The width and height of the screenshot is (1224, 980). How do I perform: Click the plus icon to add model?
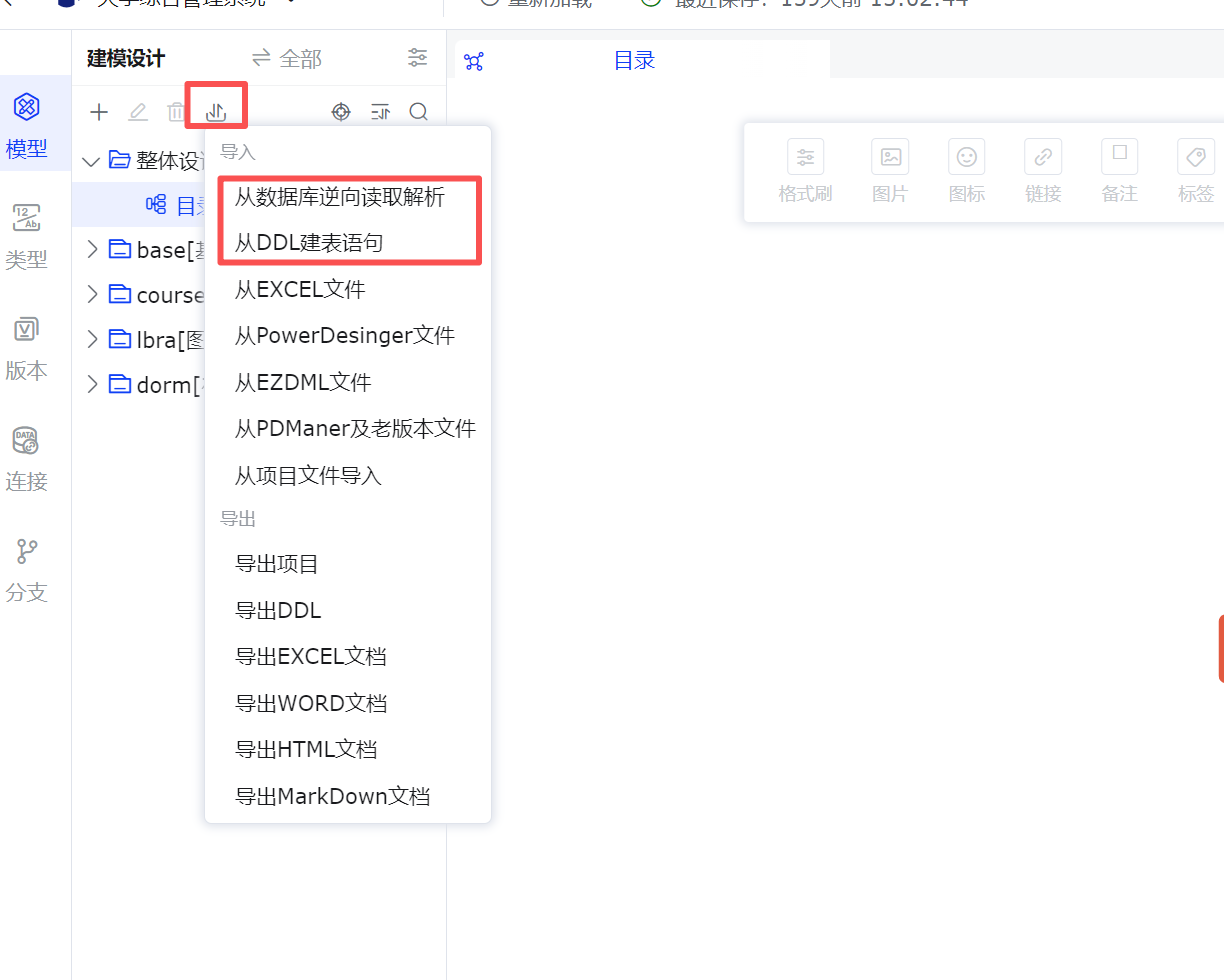tap(99, 112)
